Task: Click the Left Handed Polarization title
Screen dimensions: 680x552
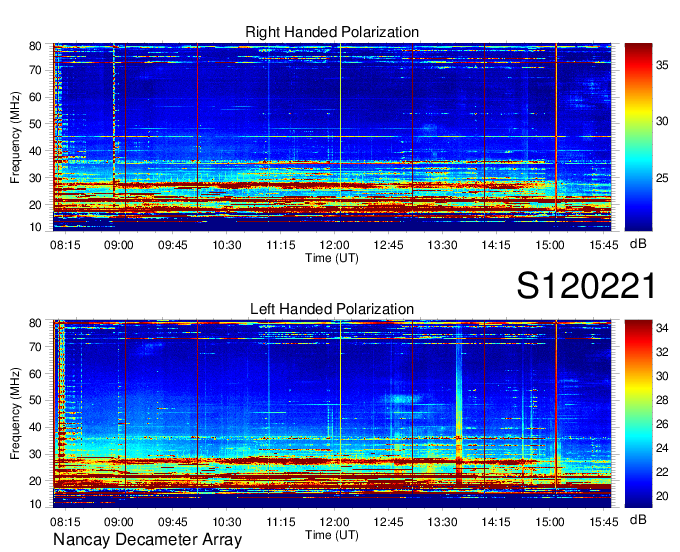Action: point(332,309)
